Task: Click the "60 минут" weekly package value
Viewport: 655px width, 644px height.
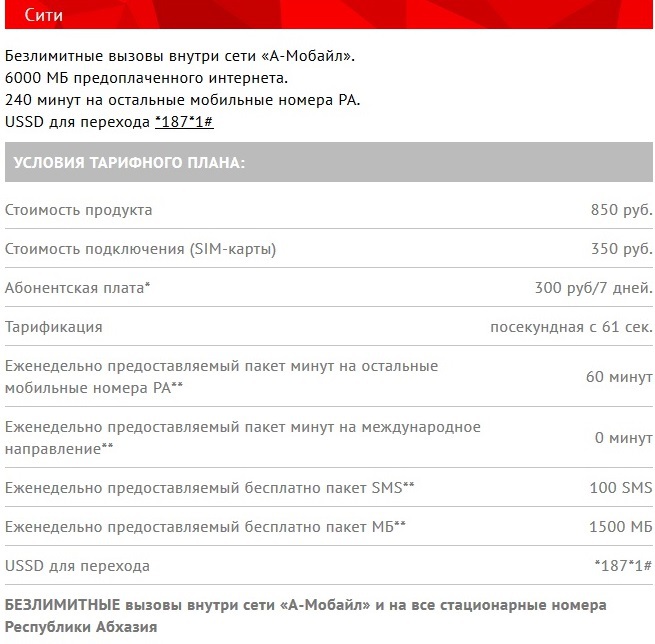Action: coord(619,377)
